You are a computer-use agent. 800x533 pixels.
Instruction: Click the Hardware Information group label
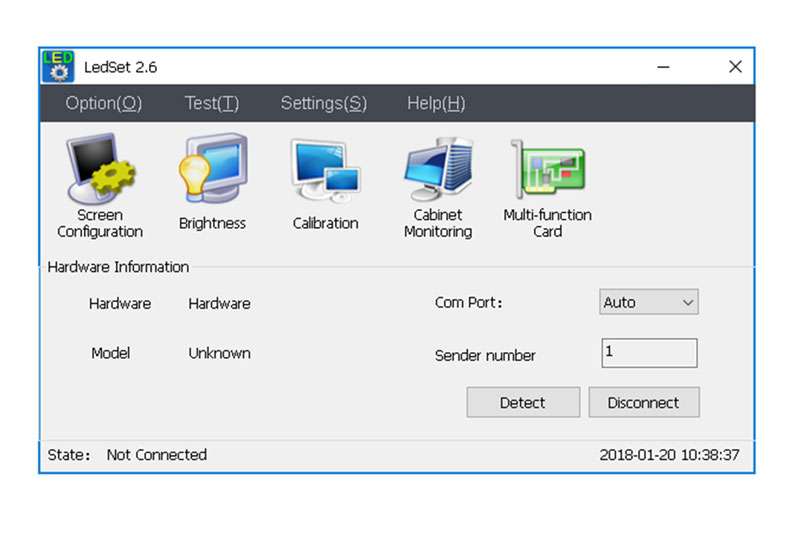point(118,267)
